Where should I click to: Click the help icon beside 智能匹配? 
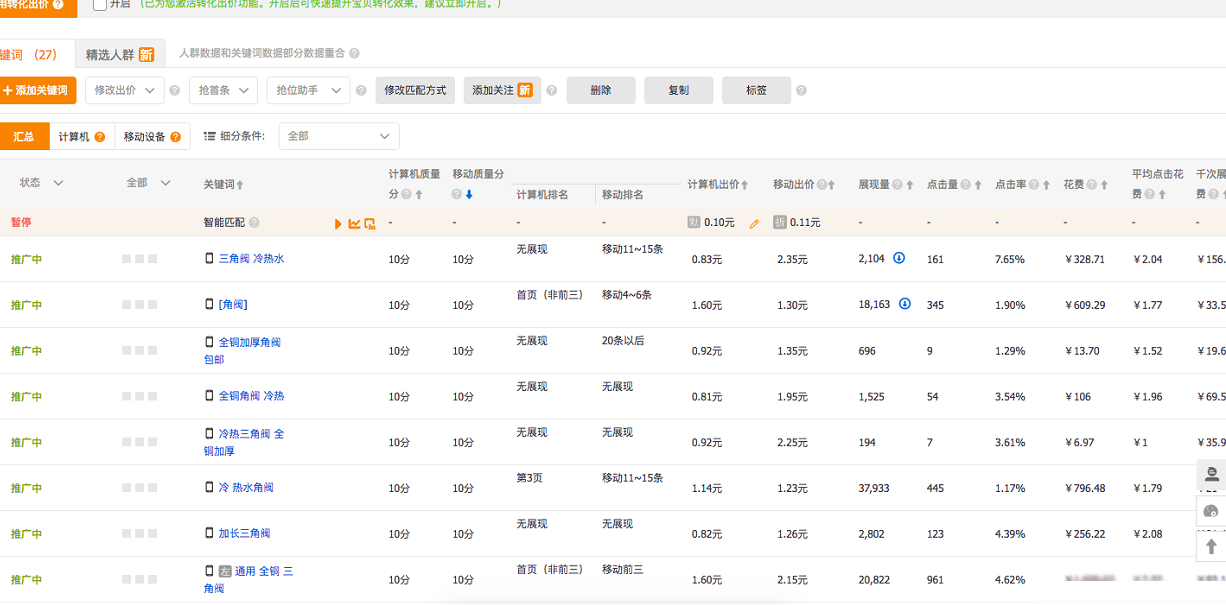pos(254,223)
